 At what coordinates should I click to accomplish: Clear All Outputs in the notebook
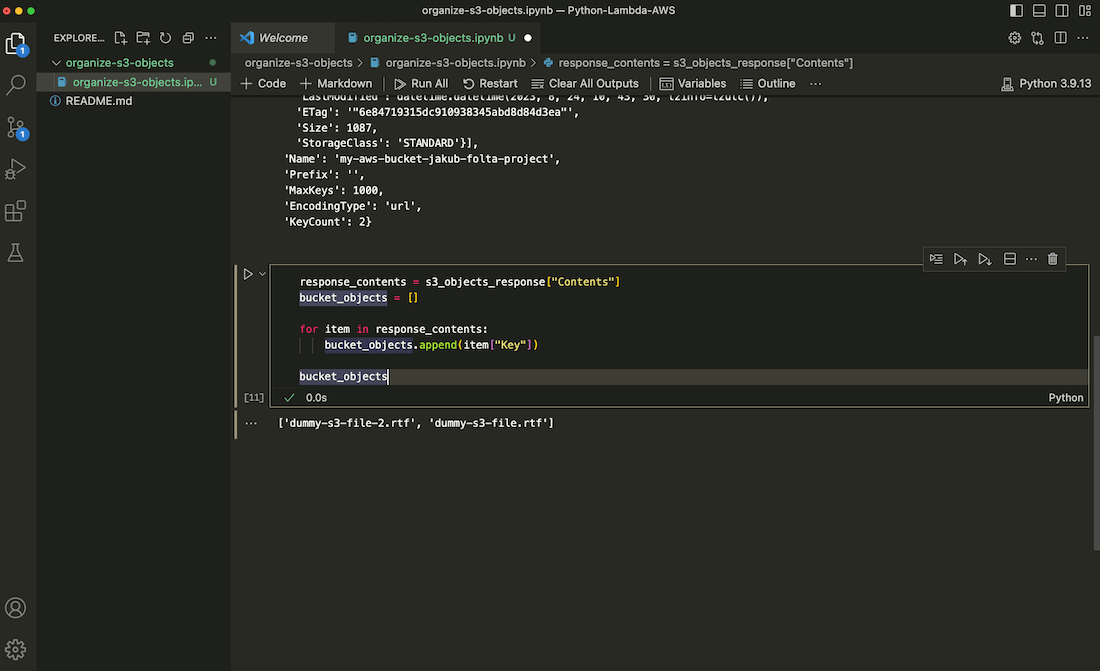click(584, 84)
